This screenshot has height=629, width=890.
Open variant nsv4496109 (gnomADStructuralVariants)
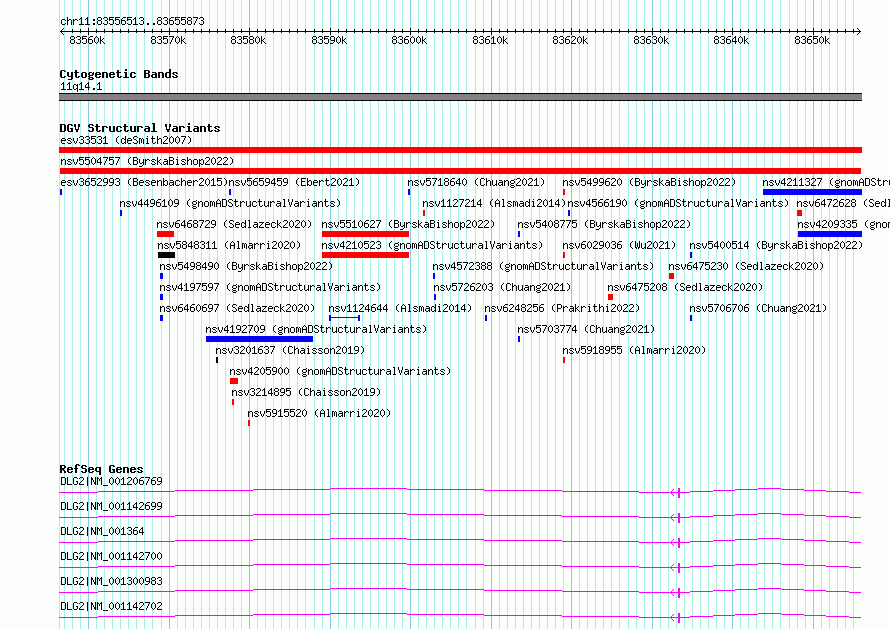point(230,203)
